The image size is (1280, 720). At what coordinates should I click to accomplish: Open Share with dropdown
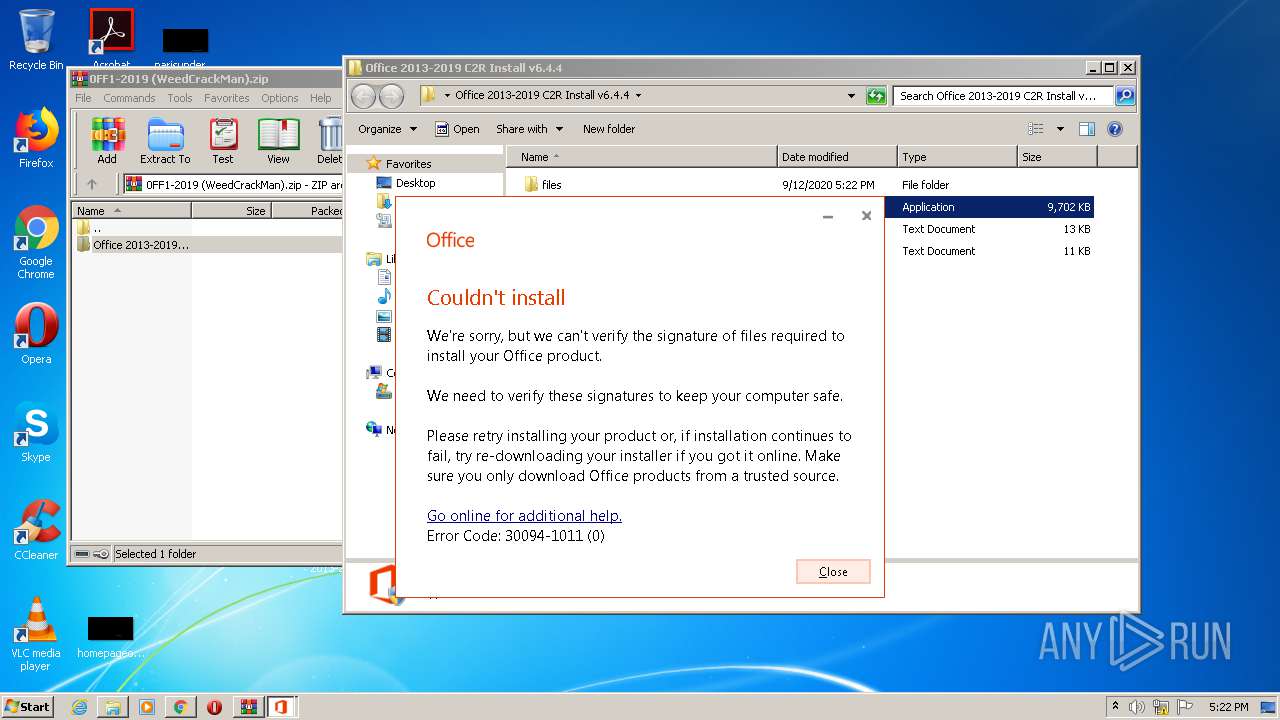point(530,129)
